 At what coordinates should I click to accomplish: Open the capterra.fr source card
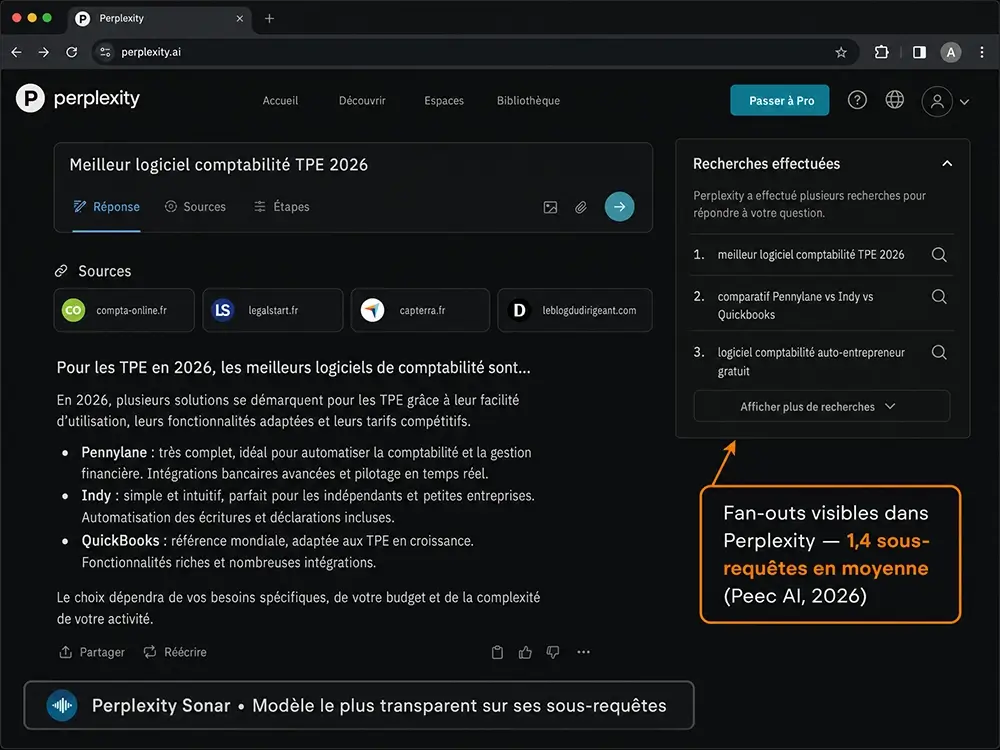point(420,311)
